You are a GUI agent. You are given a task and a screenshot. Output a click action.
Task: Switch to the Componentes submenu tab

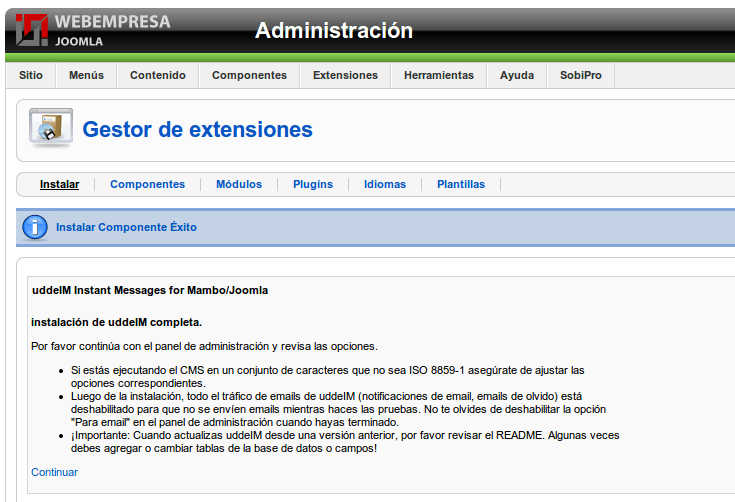pyautogui.click(x=148, y=184)
